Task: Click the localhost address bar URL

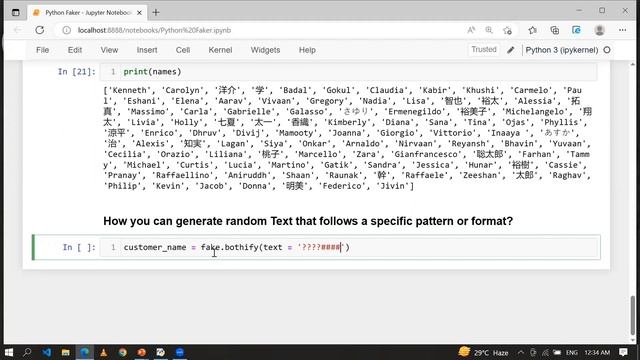Action: pos(154,30)
